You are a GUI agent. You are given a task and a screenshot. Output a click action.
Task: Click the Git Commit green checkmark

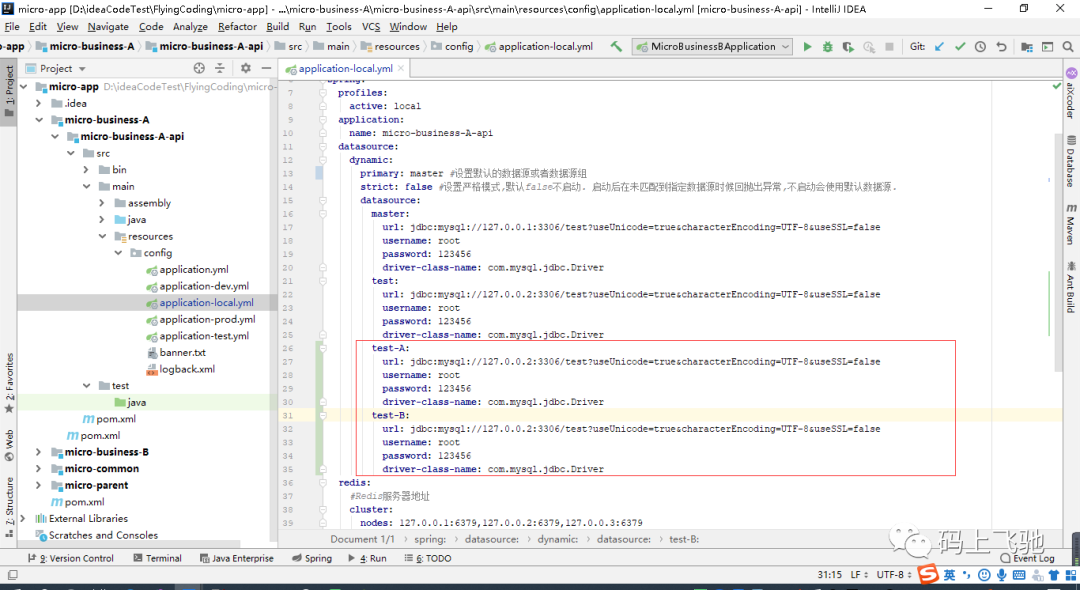(960, 47)
